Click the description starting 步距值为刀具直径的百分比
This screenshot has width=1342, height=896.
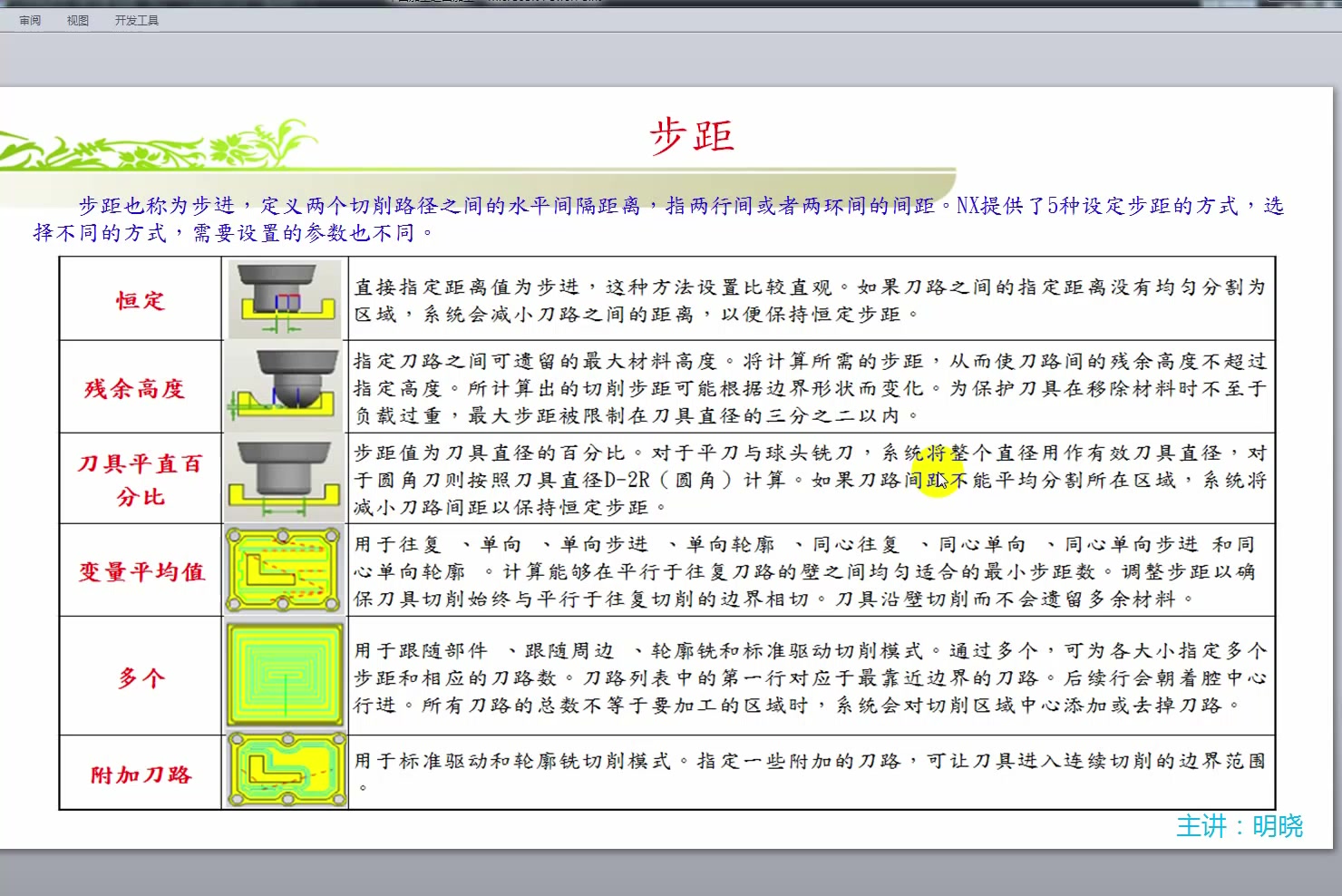pos(810,480)
